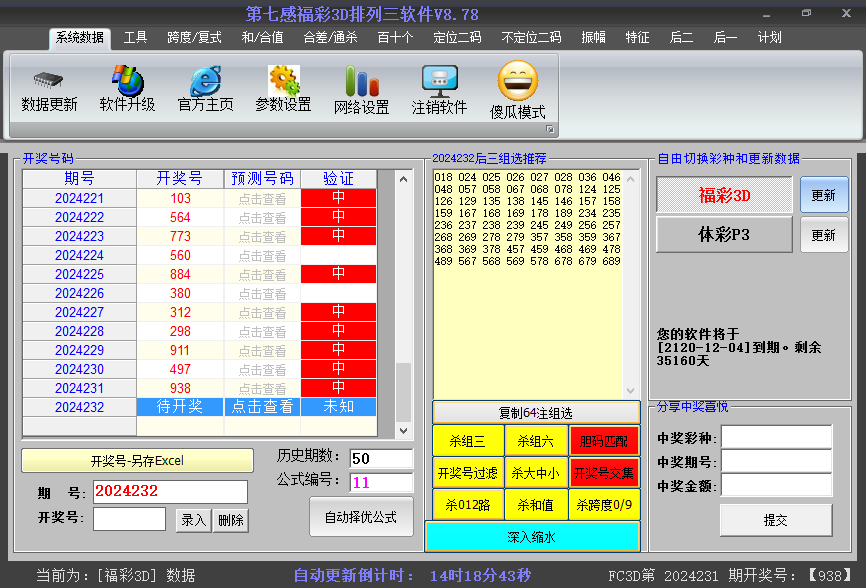
Task: Click draw table scrollbar up arrow
Action: coord(403,179)
